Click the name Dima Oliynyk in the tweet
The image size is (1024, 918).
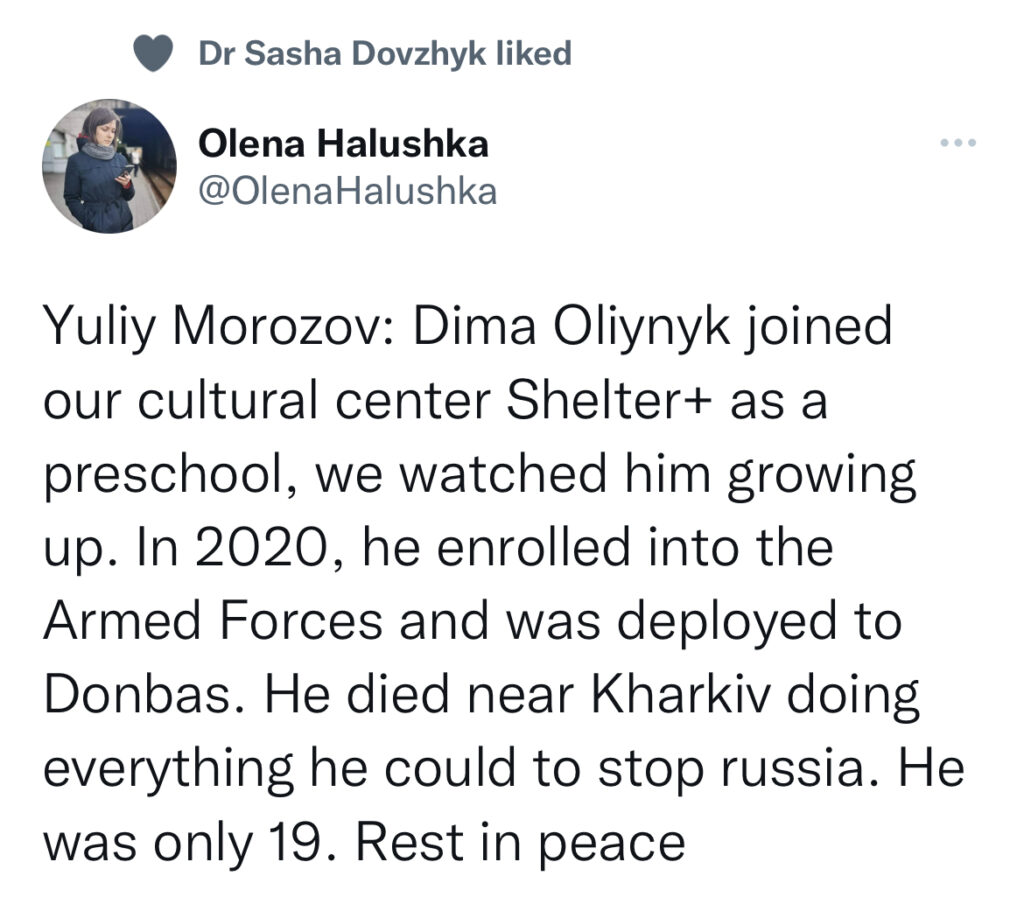point(571,326)
